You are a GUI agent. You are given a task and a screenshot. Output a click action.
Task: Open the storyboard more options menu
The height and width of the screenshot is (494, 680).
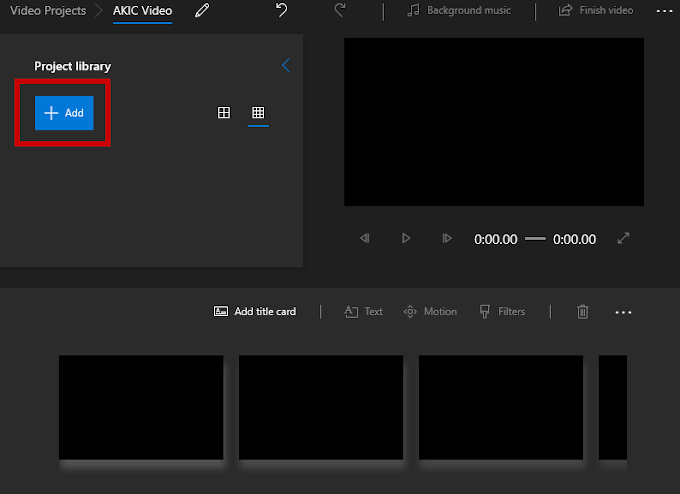(623, 312)
